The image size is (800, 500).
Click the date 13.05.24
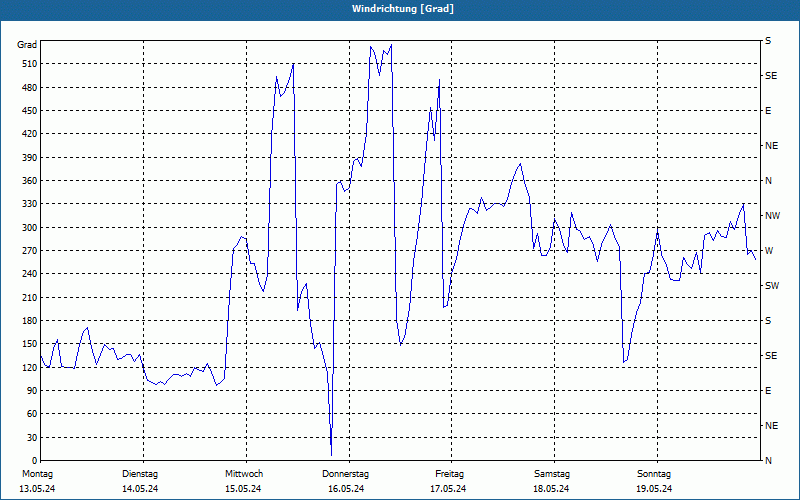37,489
